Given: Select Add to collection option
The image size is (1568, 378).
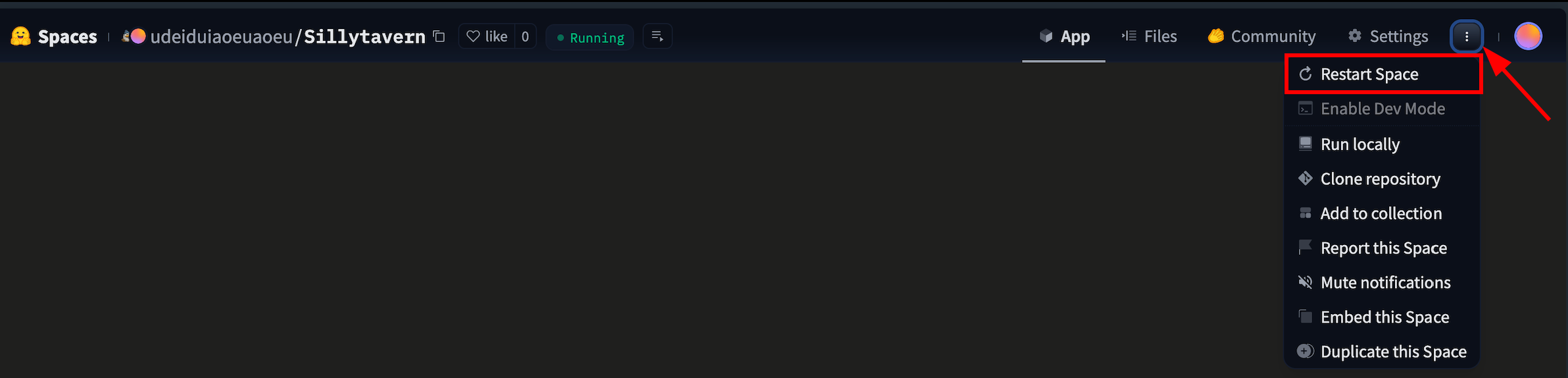Looking at the screenshot, I should pos(1382,213).
